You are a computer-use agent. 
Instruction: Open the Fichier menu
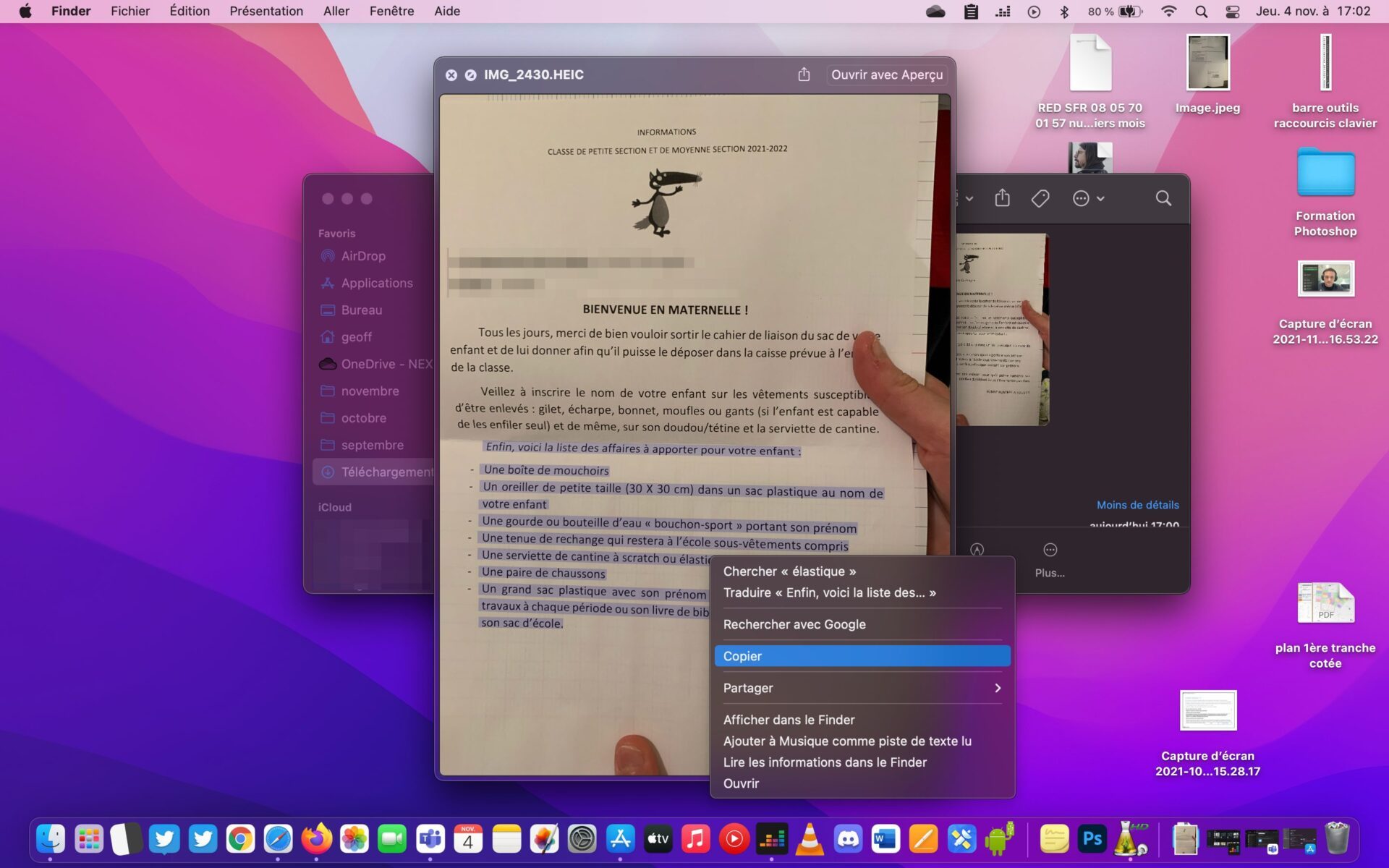pos(130,11)
